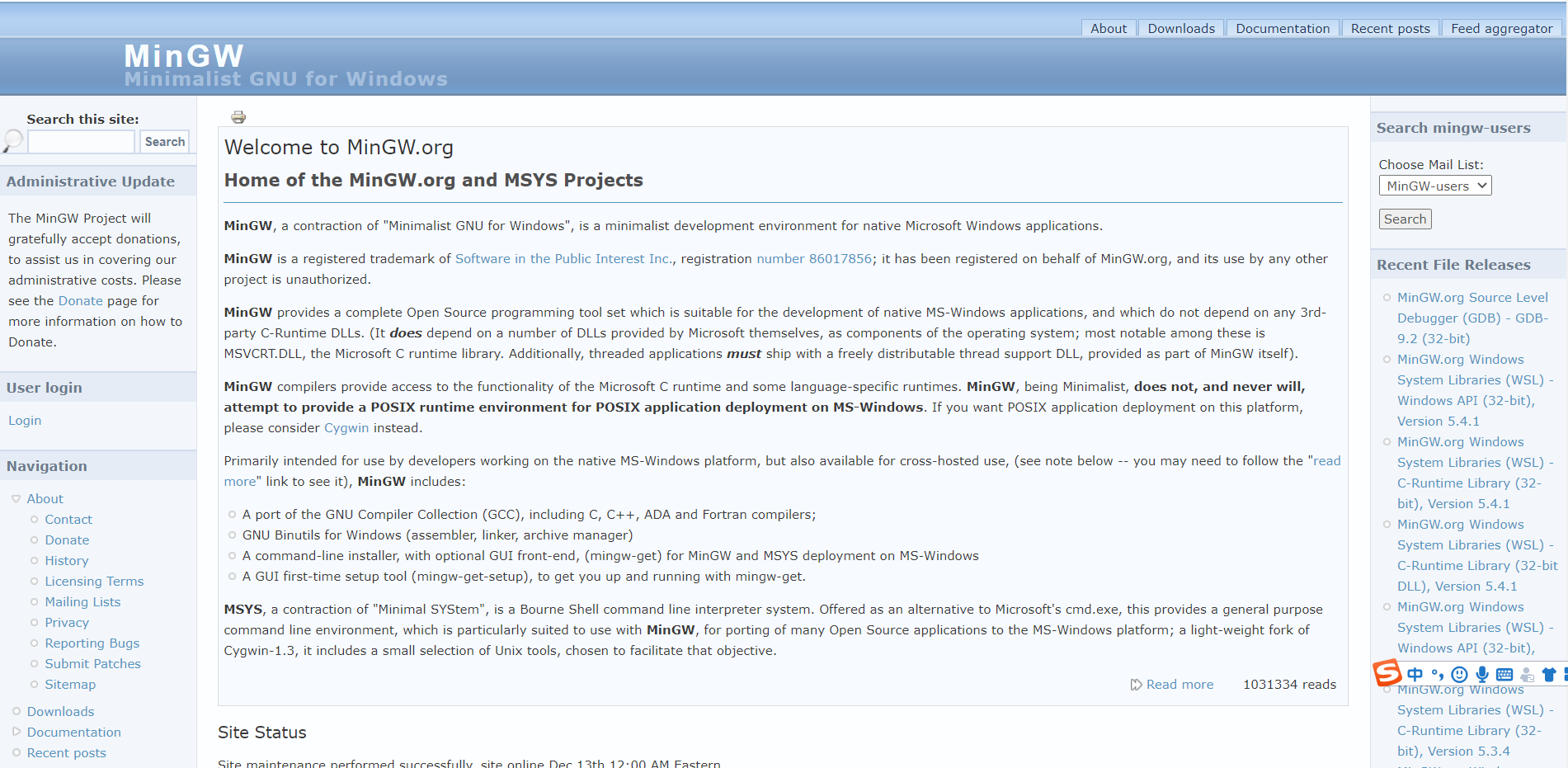This screenshot has height=768, width=1568.
Task: Start voice input with the microphone icon
Action: 1481,674
